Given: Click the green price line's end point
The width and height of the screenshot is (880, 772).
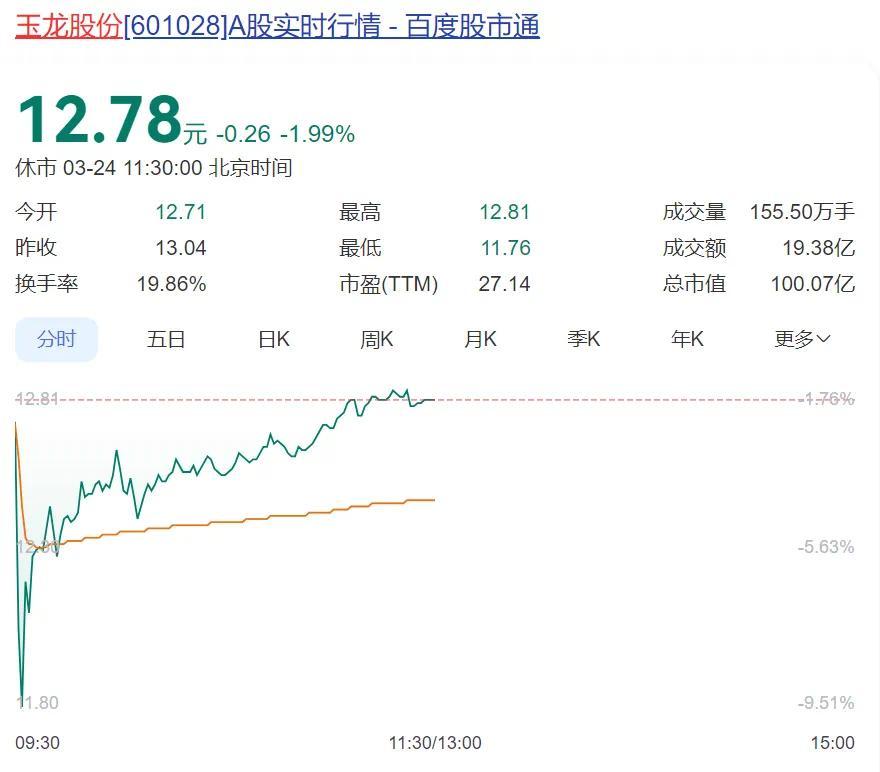Looking at the screenshot, I should click(434, 399).
